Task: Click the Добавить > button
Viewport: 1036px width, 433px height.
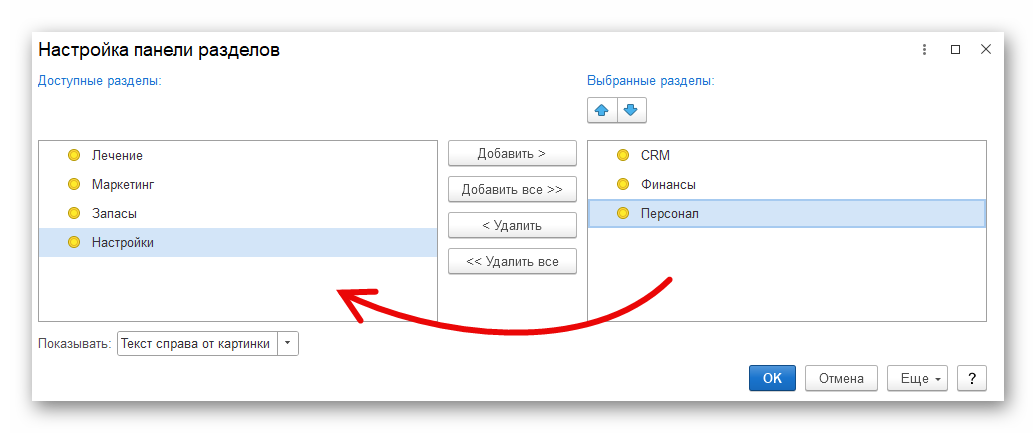Action: pos(512,153)
